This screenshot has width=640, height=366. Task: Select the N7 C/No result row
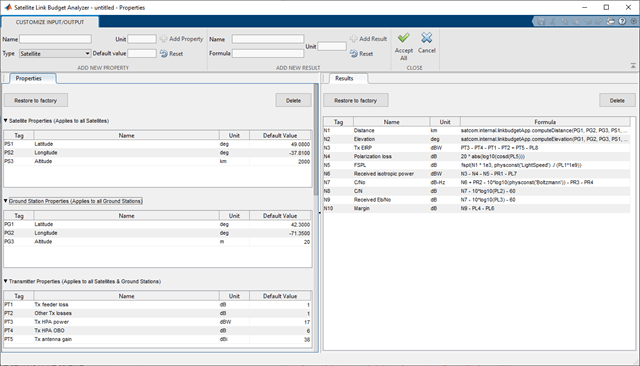pyautogui.click(x=476, y=182)
